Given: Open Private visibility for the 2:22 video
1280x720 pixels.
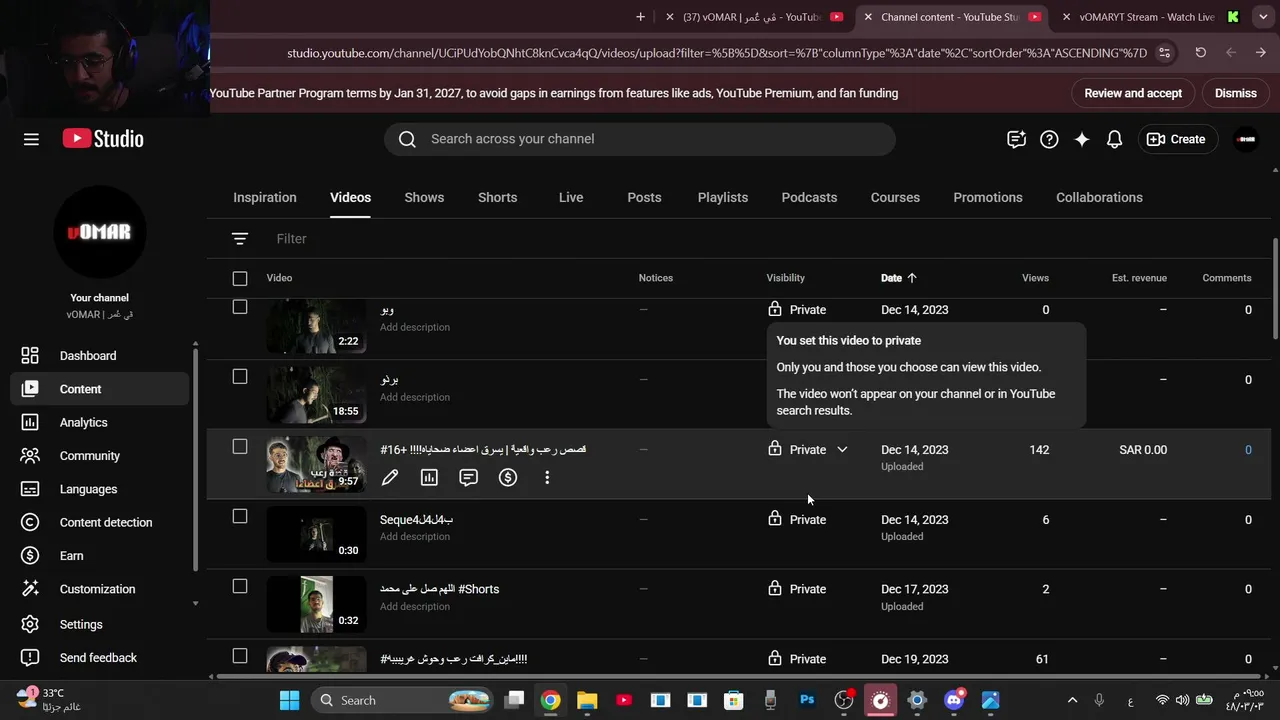Looking at the screenshot, I should pos(797,310).
